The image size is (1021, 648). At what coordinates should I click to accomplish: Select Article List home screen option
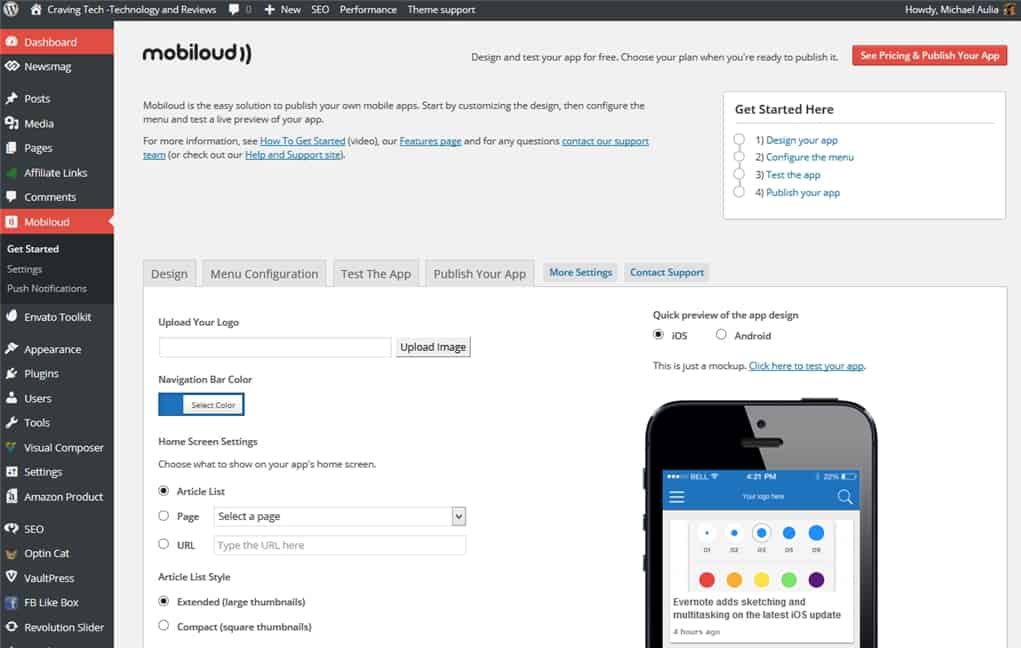click(163, 490)
